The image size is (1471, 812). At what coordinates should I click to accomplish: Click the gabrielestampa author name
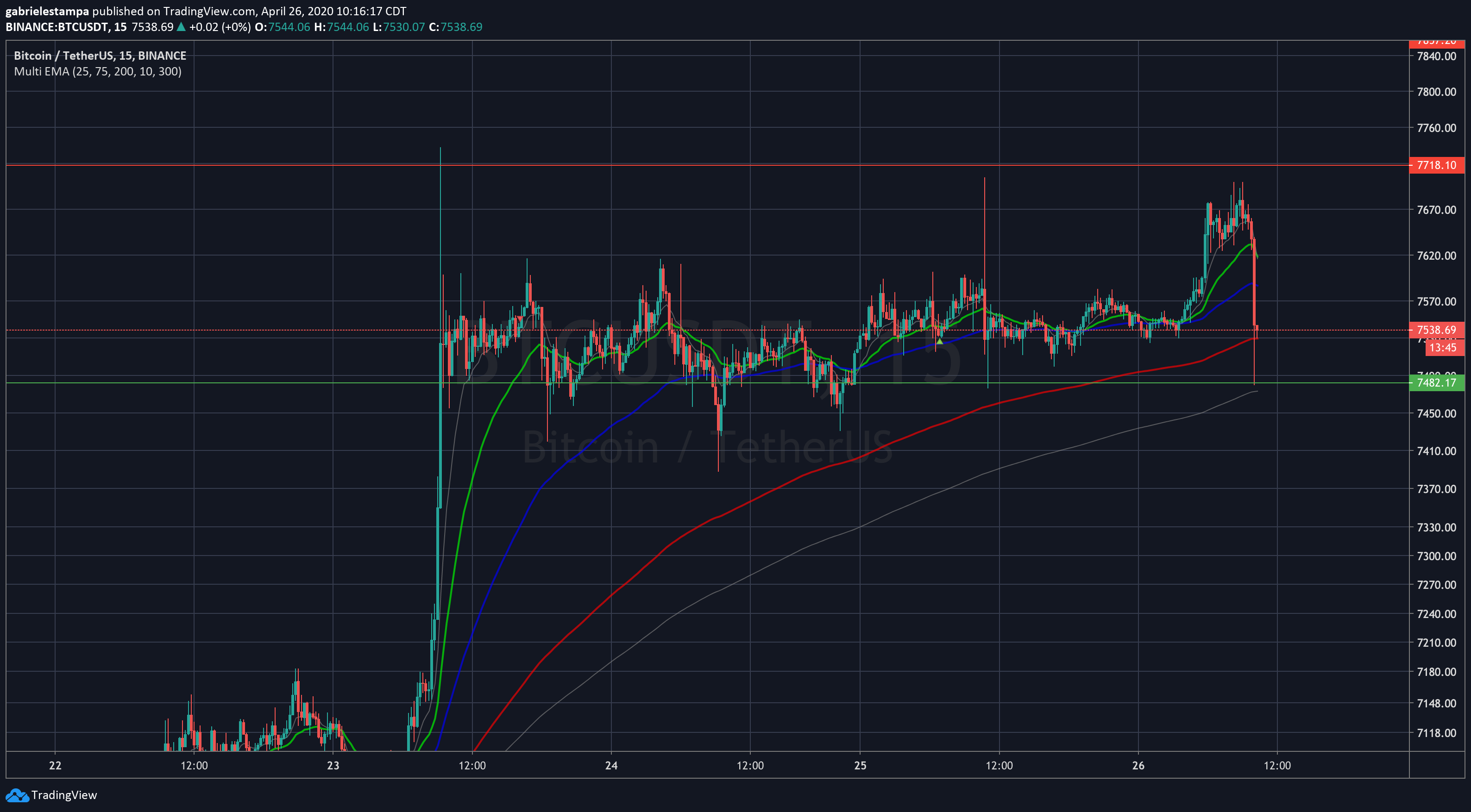coord(47,11)
